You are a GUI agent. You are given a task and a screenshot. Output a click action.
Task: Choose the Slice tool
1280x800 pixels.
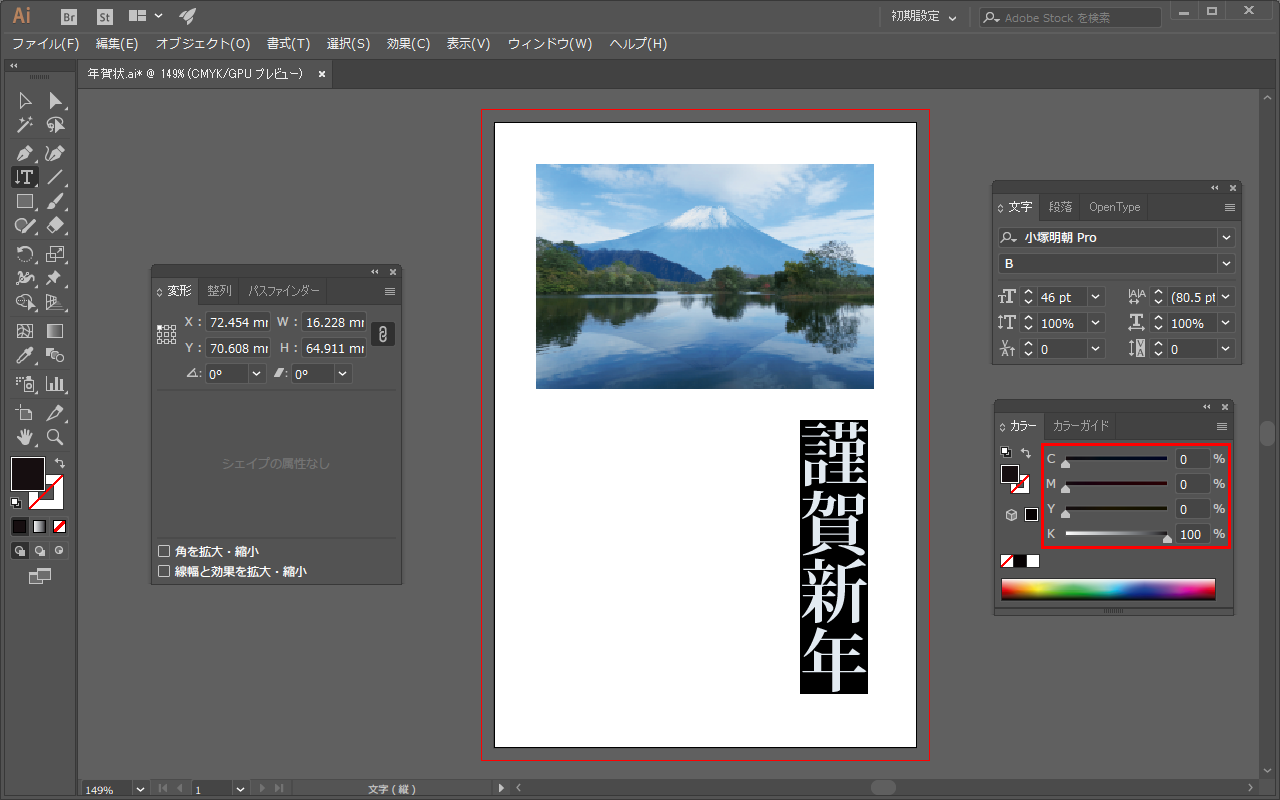point(56,412)
